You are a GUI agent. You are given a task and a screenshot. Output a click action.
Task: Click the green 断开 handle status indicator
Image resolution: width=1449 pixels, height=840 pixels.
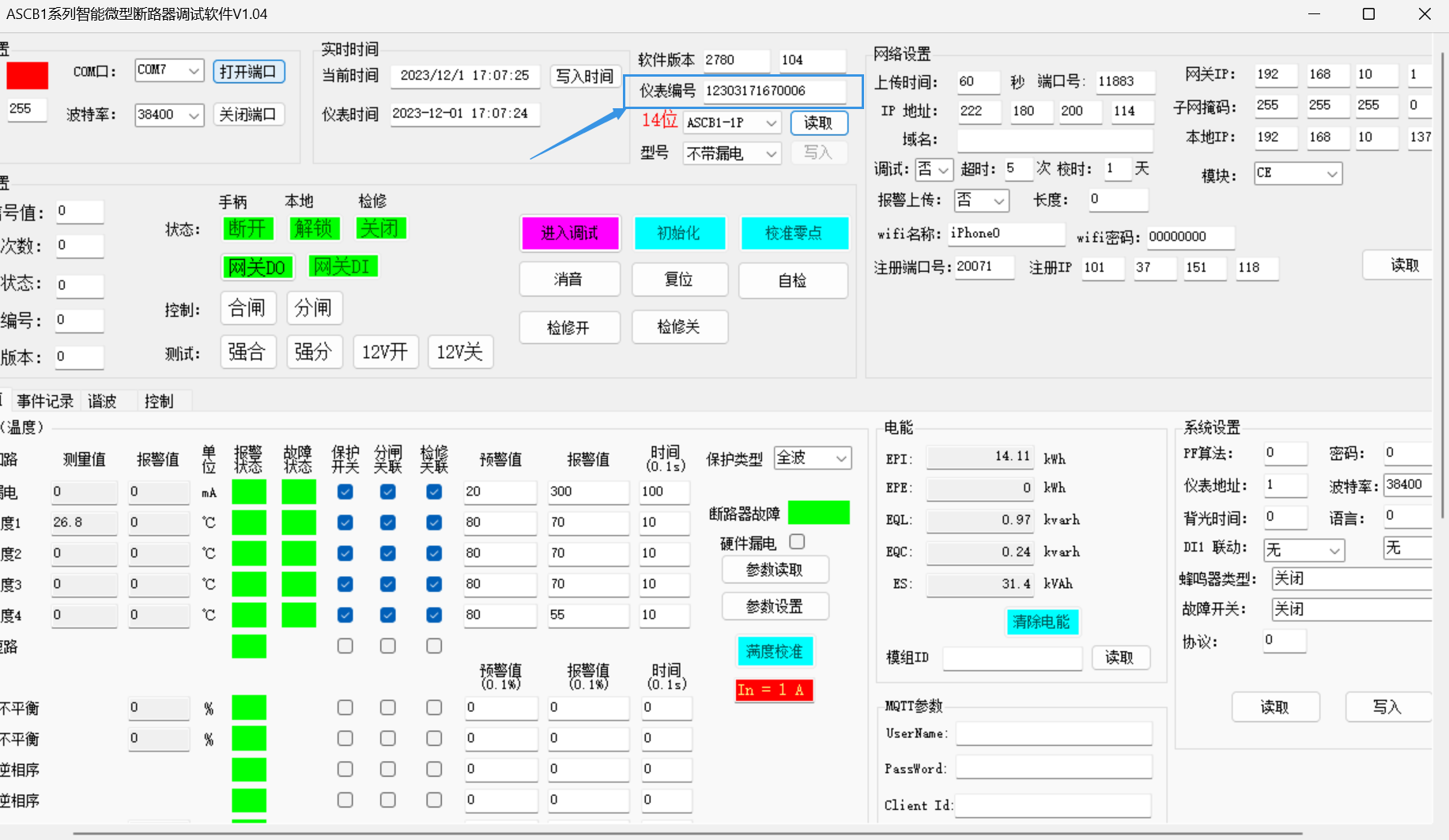pos(248,229)
